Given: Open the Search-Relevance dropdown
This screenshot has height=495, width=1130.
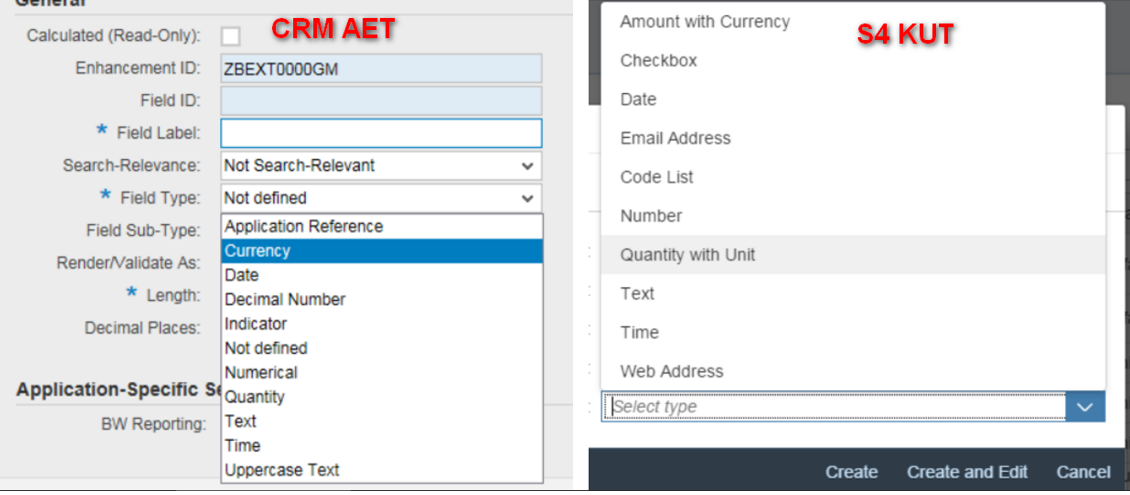Looking at the screenshot, I should coord(381,166).
